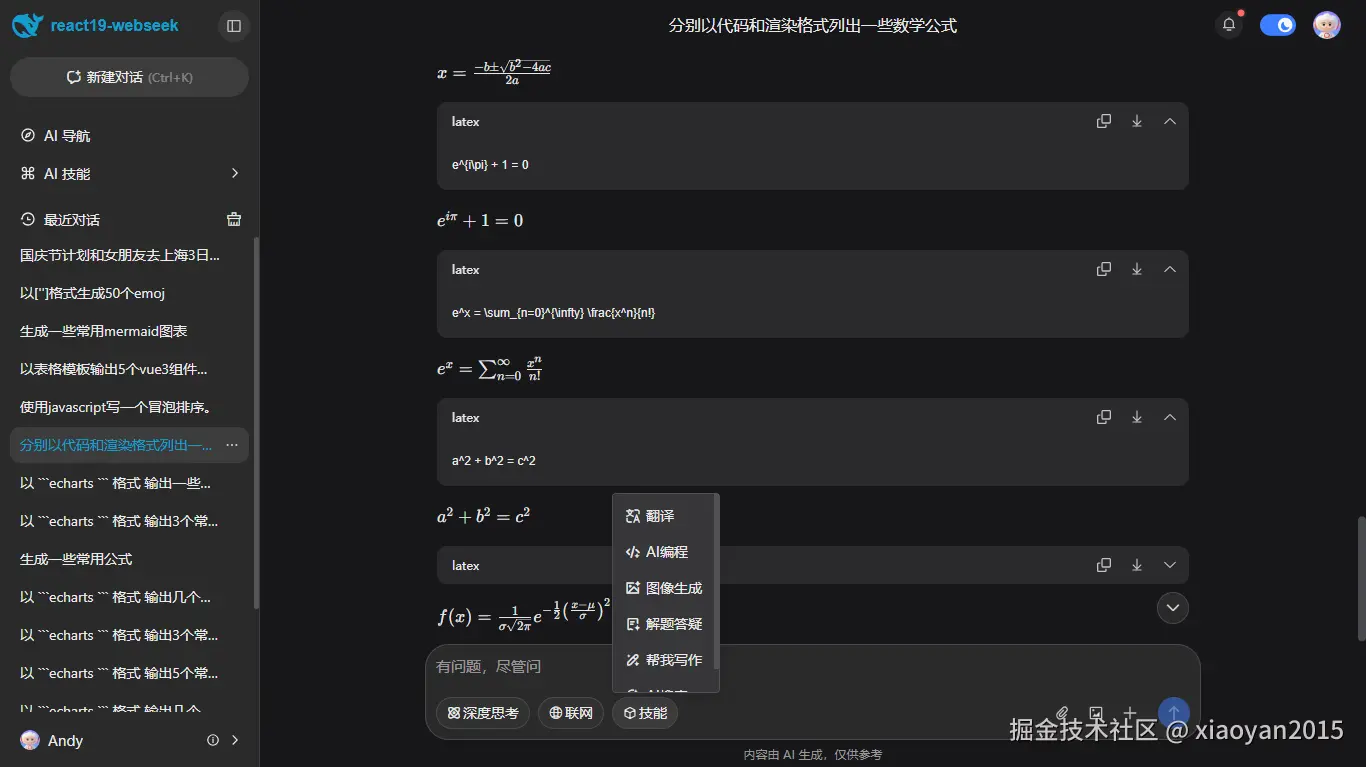Choose 解题答疑 from the skills popup
The height and width of the screenshot is (767, 1366).
664,624
